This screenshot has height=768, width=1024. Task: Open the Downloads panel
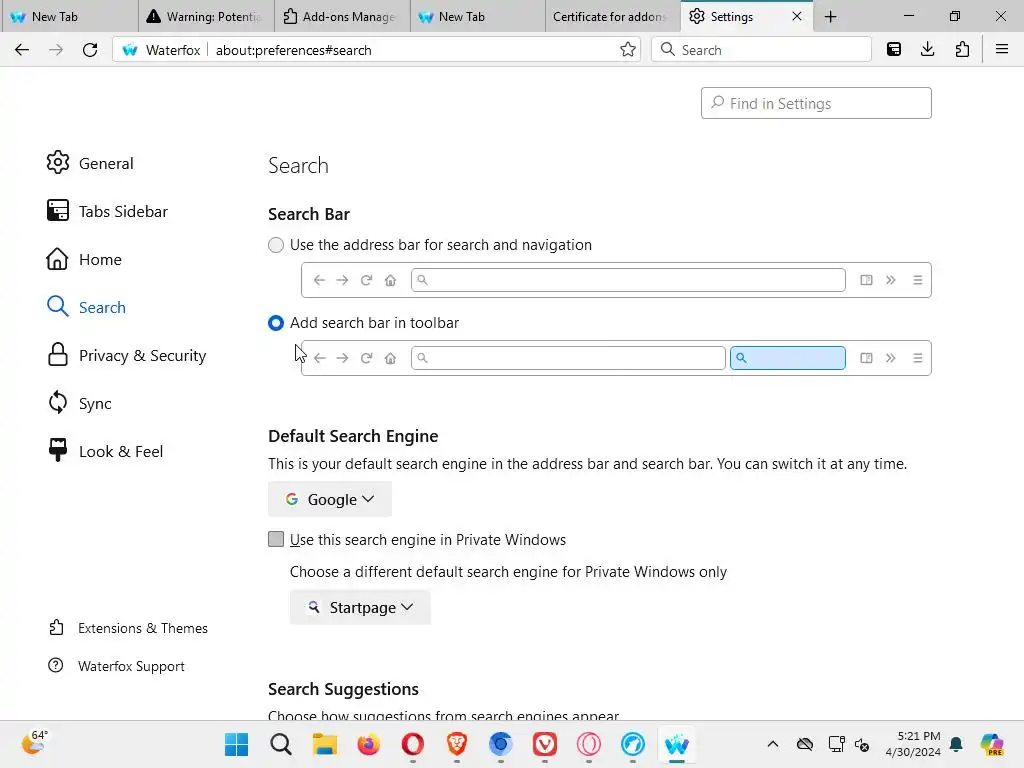coord(927,50)
